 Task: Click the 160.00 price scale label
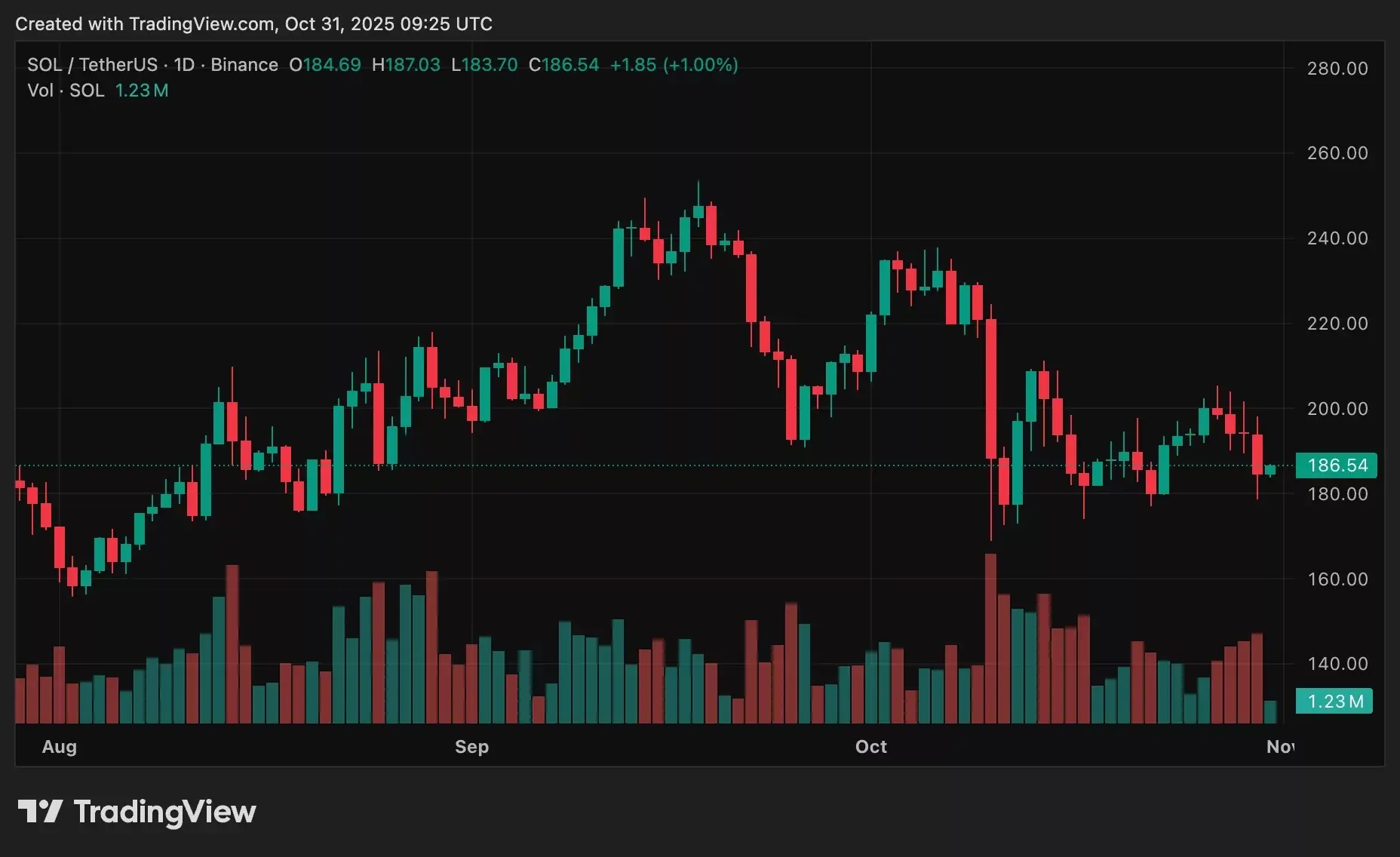pos(1337,579)
